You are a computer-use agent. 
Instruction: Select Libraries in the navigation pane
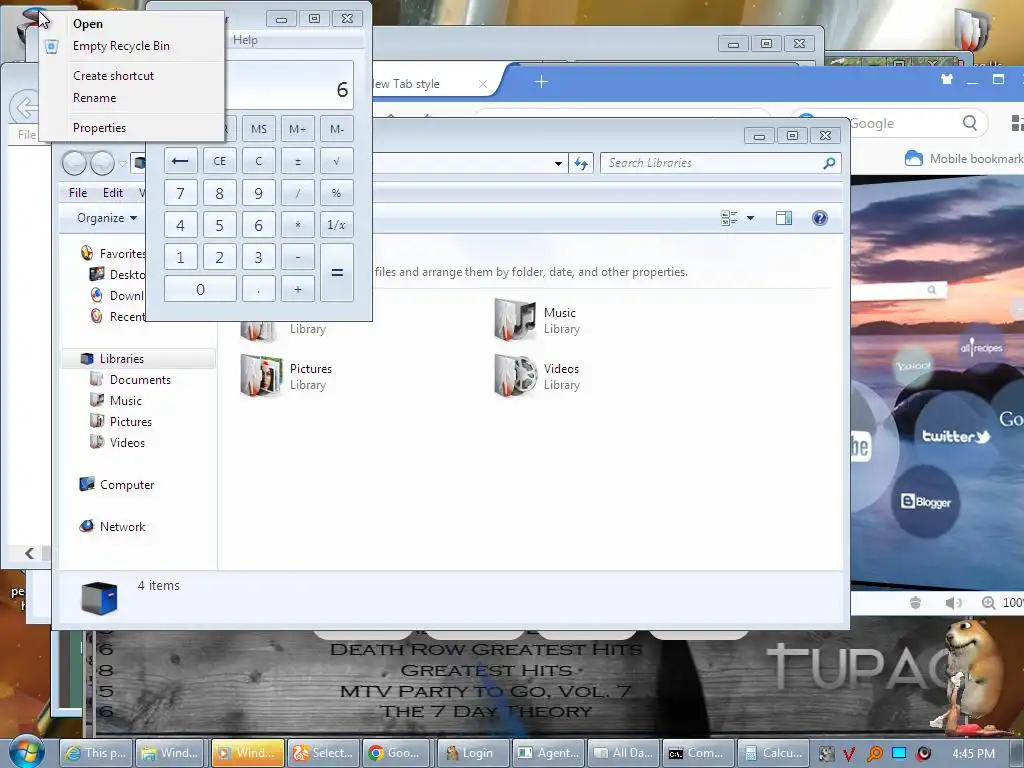point(121,359)
